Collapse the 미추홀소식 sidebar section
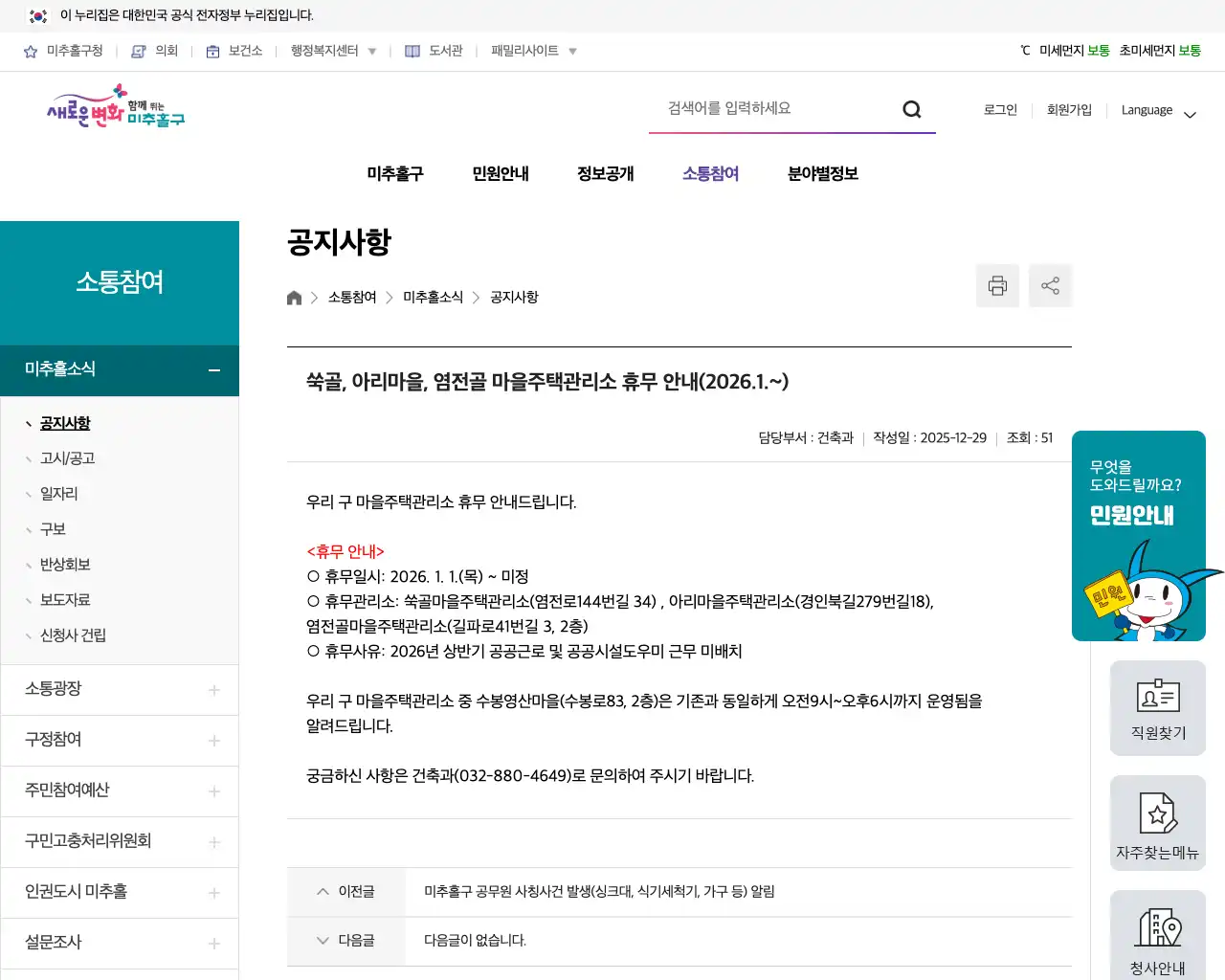 pyautogui.click(x=212, y=370)
